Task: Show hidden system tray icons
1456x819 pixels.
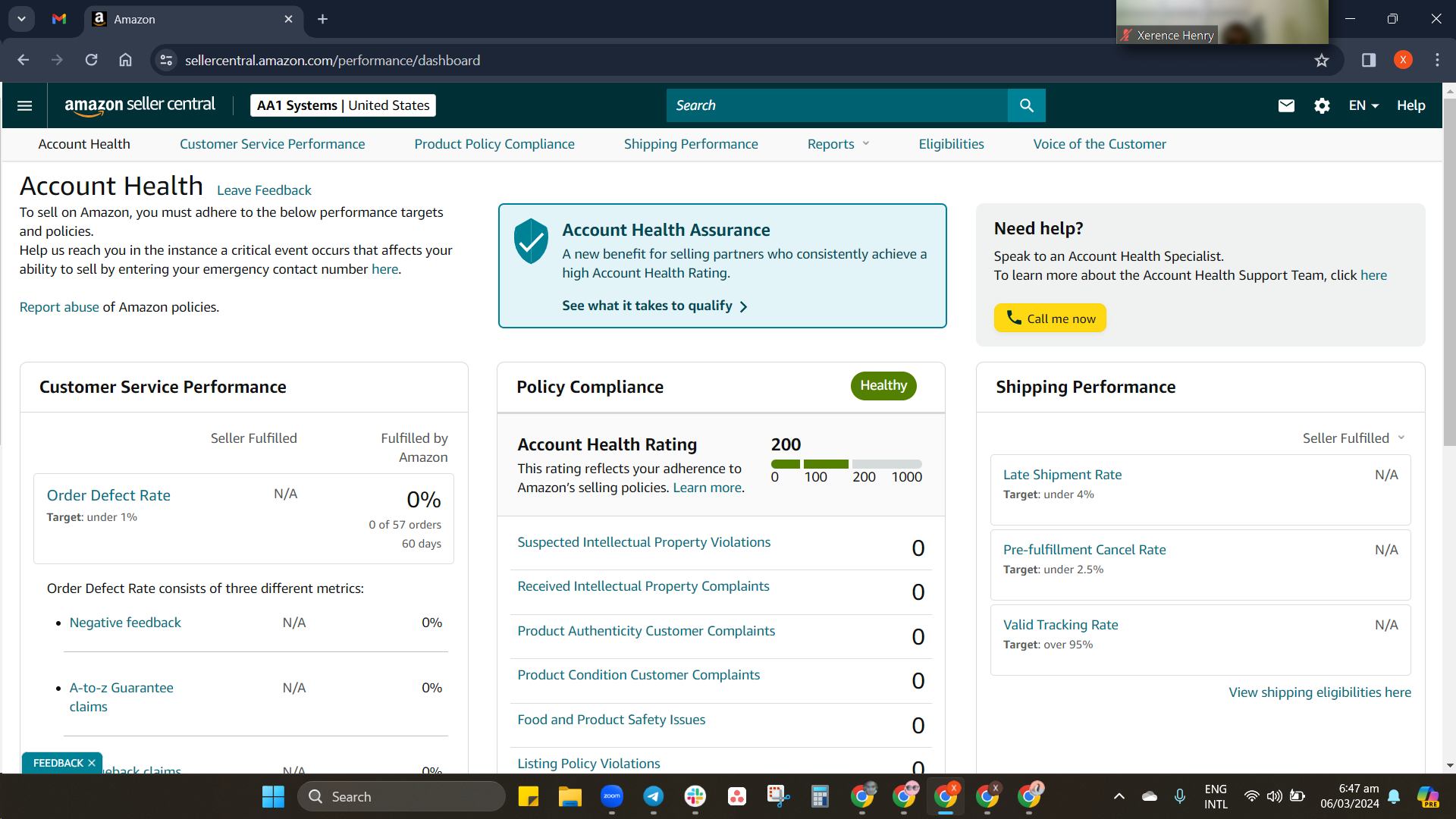Action: tap(1119, 796)
